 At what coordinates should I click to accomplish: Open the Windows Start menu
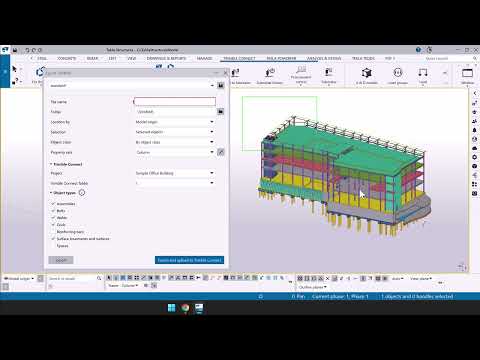click(x=171, y=308)
